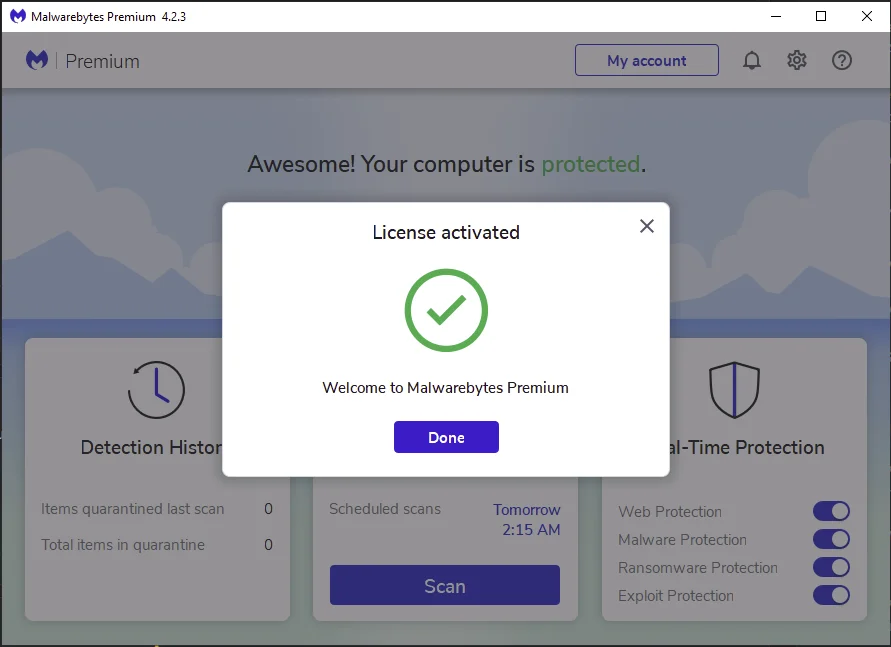Click the Real-Time Protection shield icon
This screenshot has height=647, width=891.
pyautogui.click(x=734, y=390)
